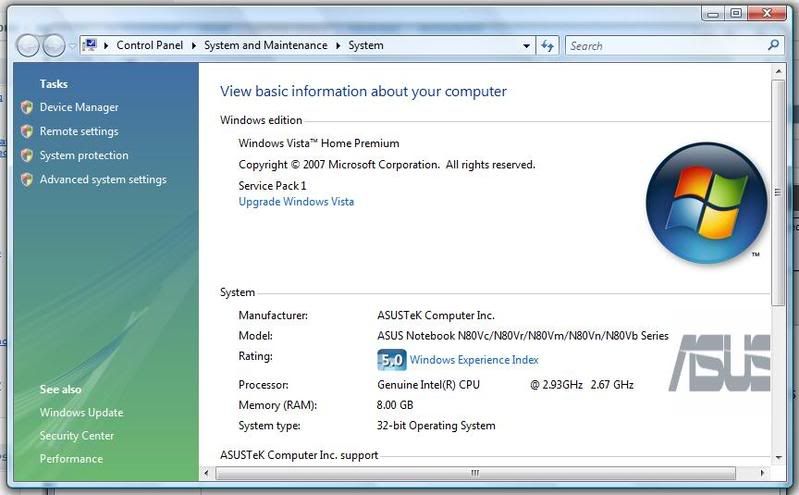Select System and Maintenance breadcrumb

[265, 45]
